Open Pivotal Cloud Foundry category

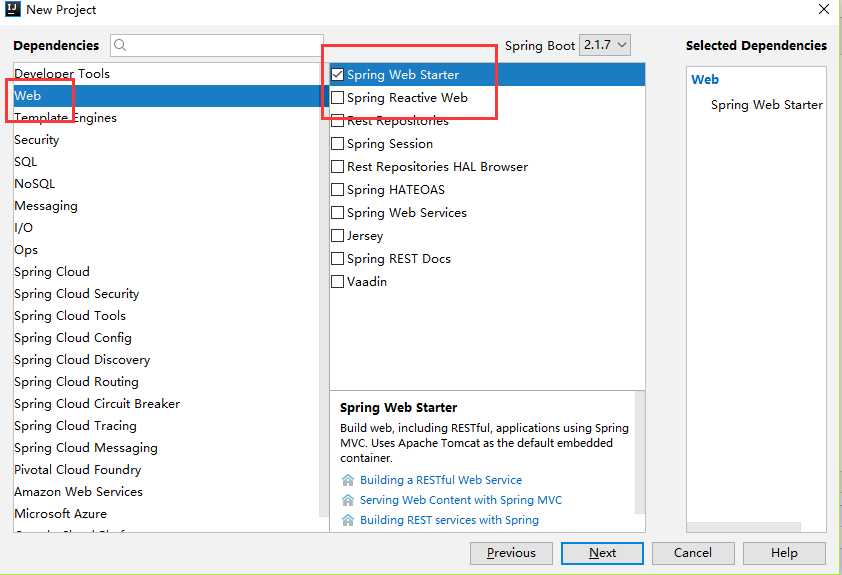(166, 470)
